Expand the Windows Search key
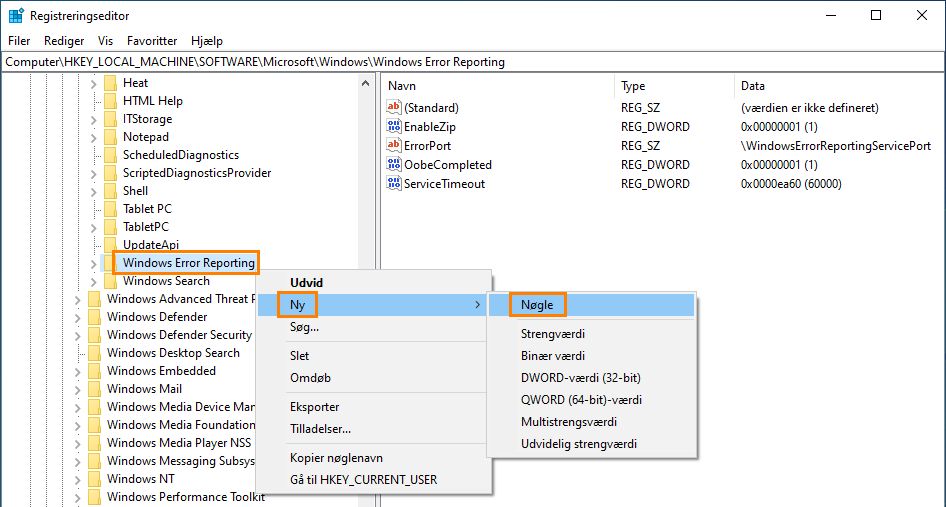The width and height of the screenshot is (946, 507). click(x=94, y=281)
